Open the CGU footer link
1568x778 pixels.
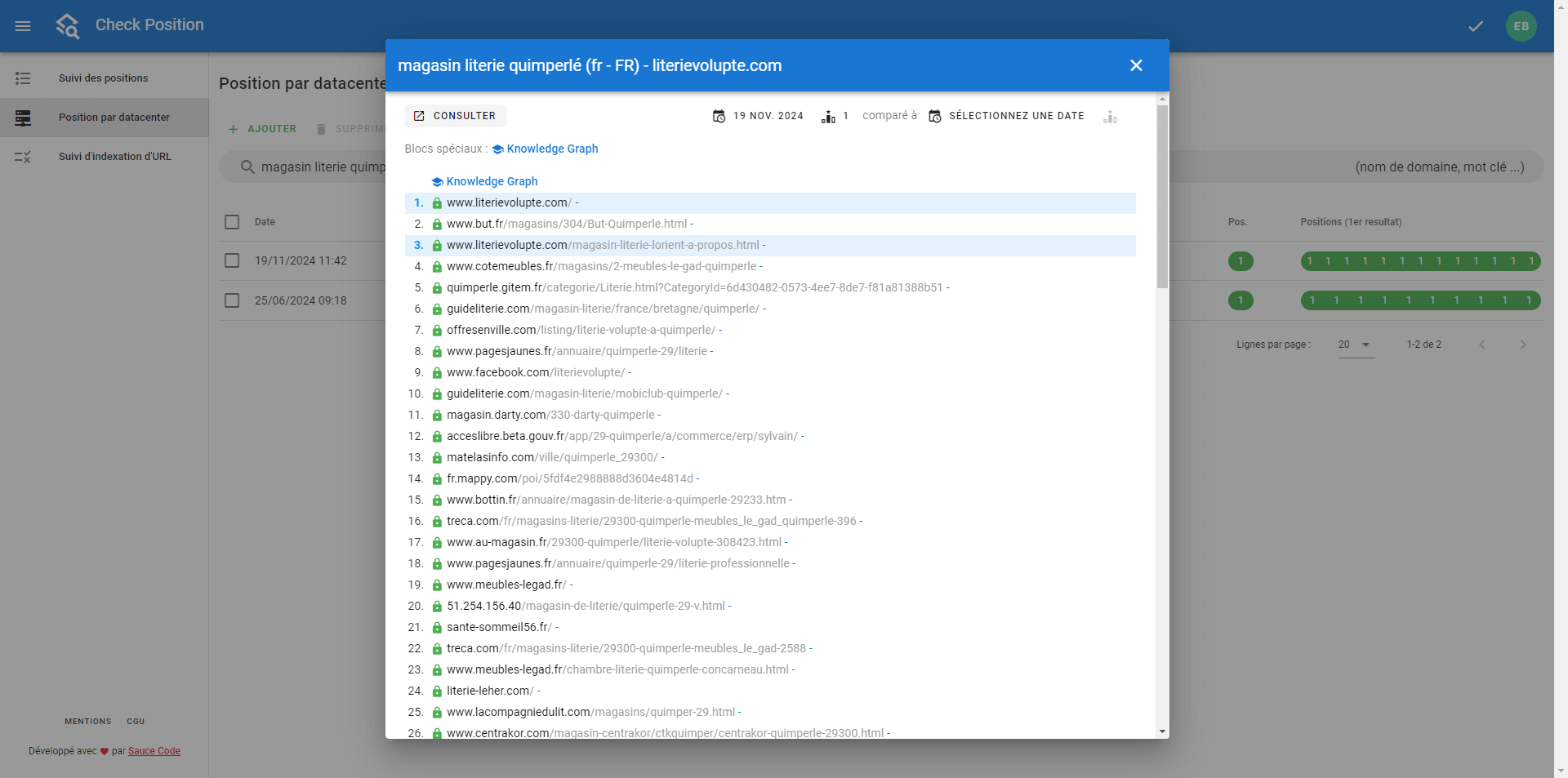click(136, 722)
